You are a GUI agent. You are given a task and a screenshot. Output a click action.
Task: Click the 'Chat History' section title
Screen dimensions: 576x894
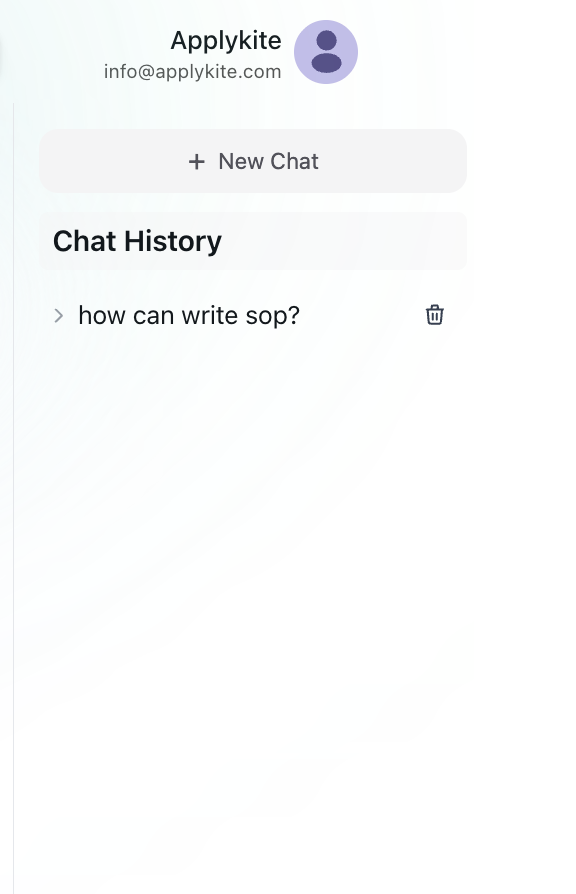(x=137, y=241)
